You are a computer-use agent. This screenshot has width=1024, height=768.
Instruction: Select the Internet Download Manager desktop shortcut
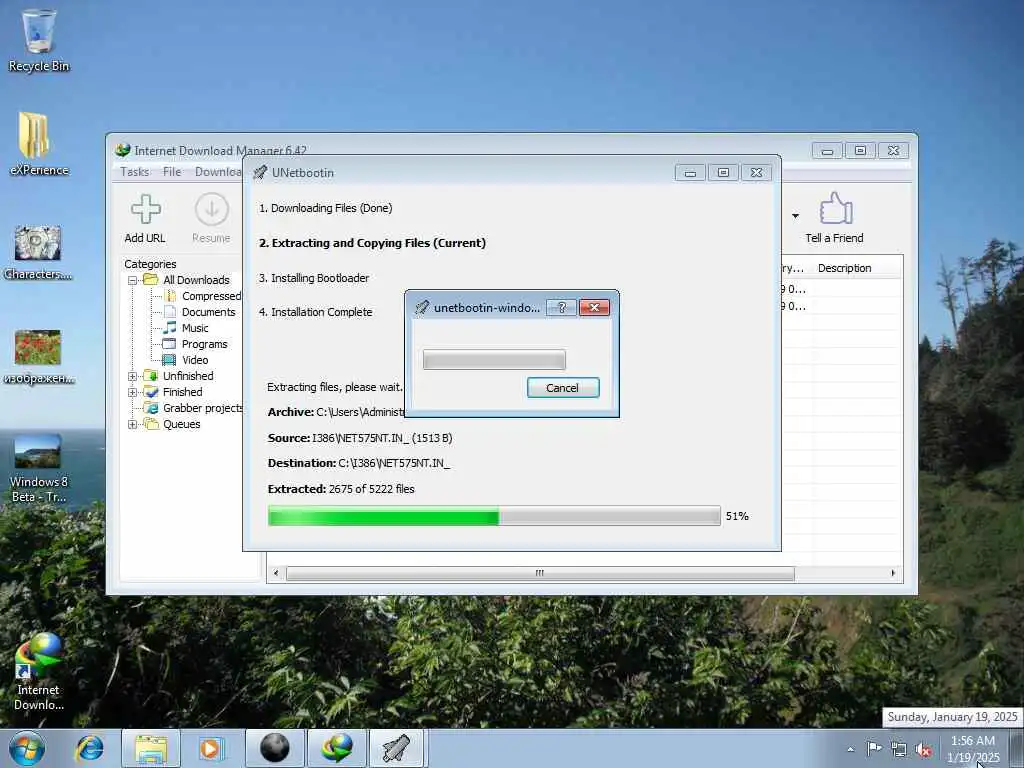click(38, 673)
